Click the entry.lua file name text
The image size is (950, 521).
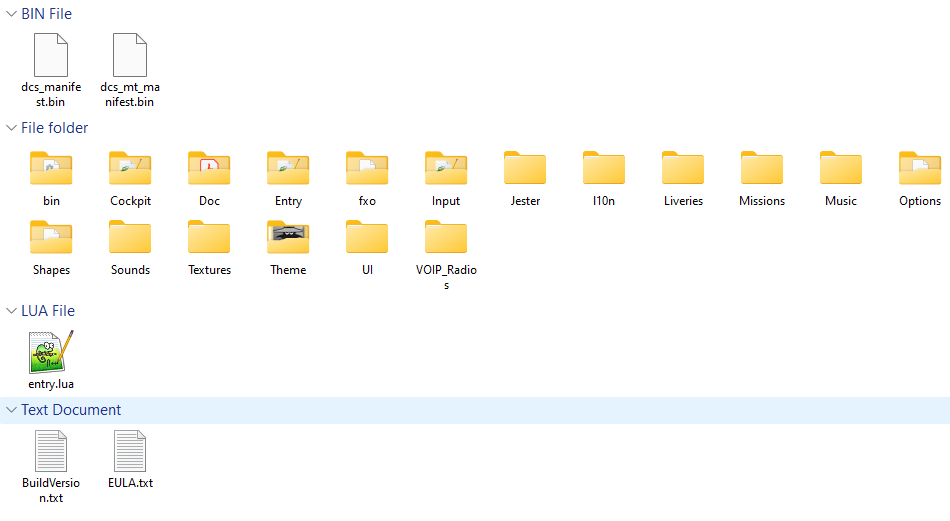[x=51, y=384]
